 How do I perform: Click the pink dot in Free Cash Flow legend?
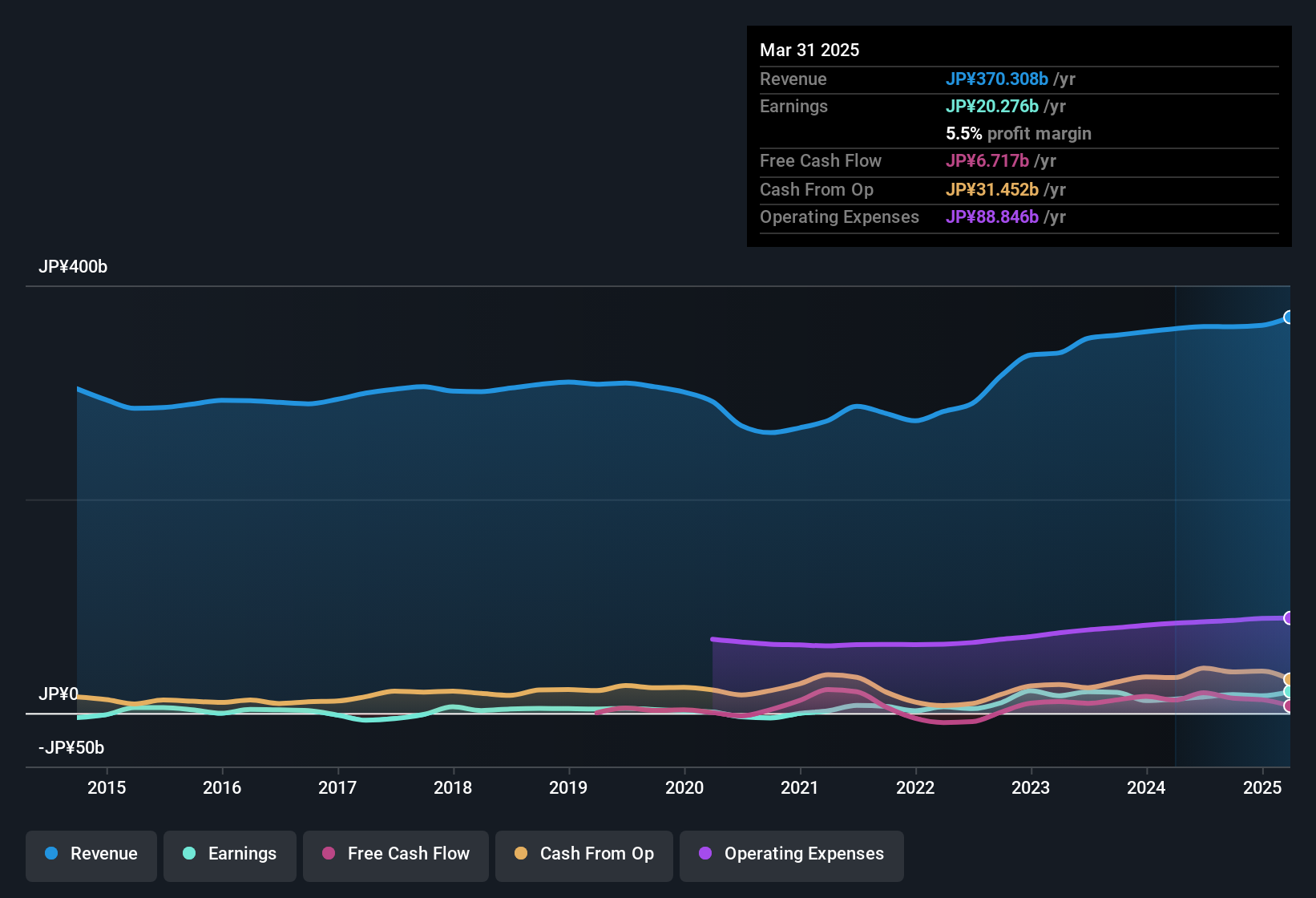(329, 853)
